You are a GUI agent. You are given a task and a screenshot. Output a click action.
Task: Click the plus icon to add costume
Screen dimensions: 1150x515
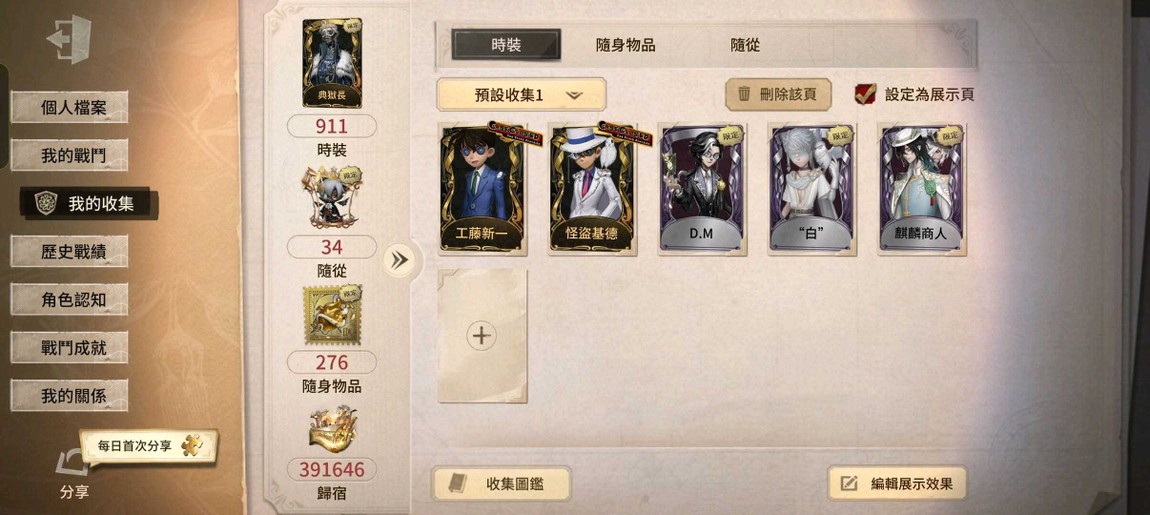(x=482, y=336)
